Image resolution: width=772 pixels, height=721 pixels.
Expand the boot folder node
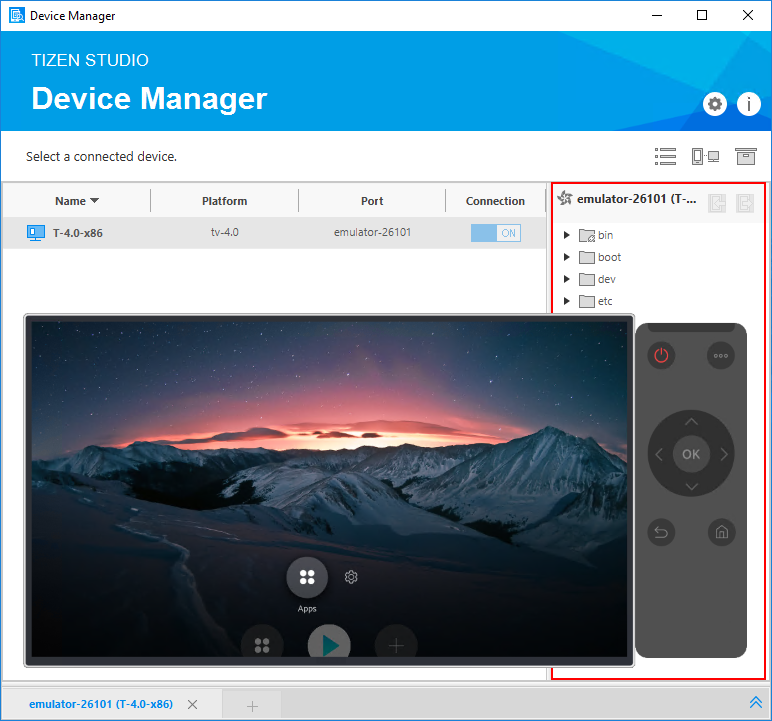tap(567, 257)
